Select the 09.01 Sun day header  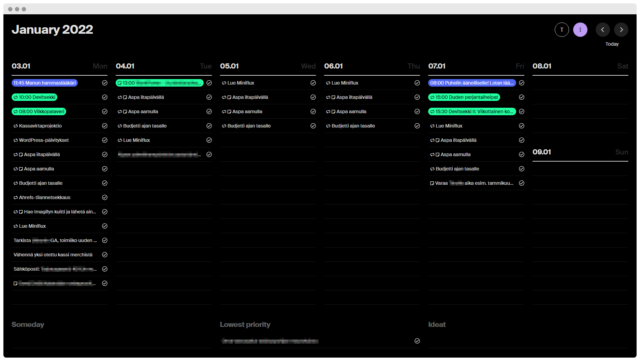(580, 152)
